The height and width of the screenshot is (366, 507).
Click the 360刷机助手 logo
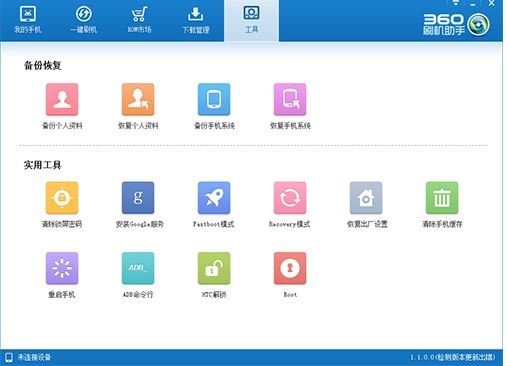coord(456,24)
